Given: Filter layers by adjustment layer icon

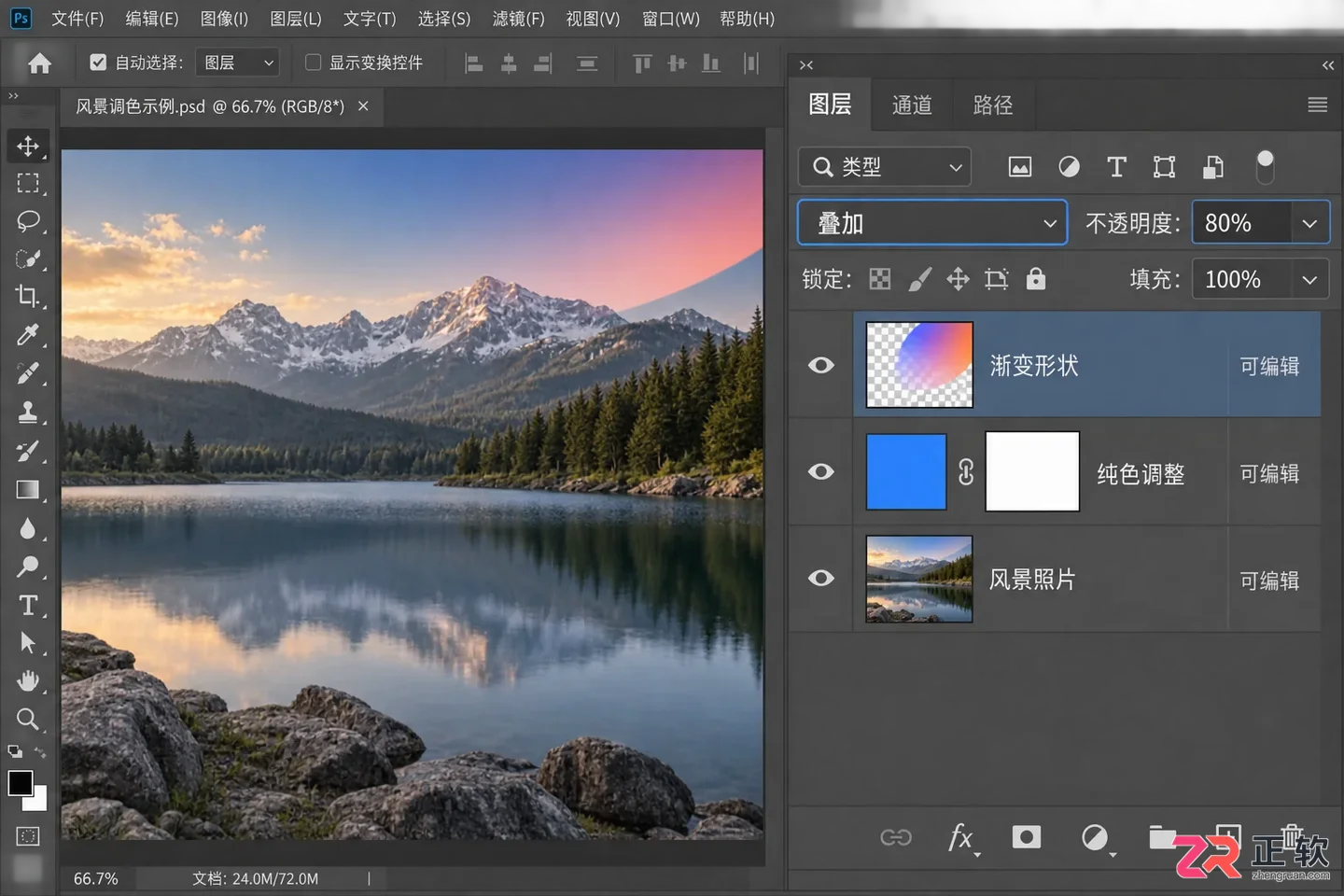Looking at the screenshot, I should coord(1069,167).
